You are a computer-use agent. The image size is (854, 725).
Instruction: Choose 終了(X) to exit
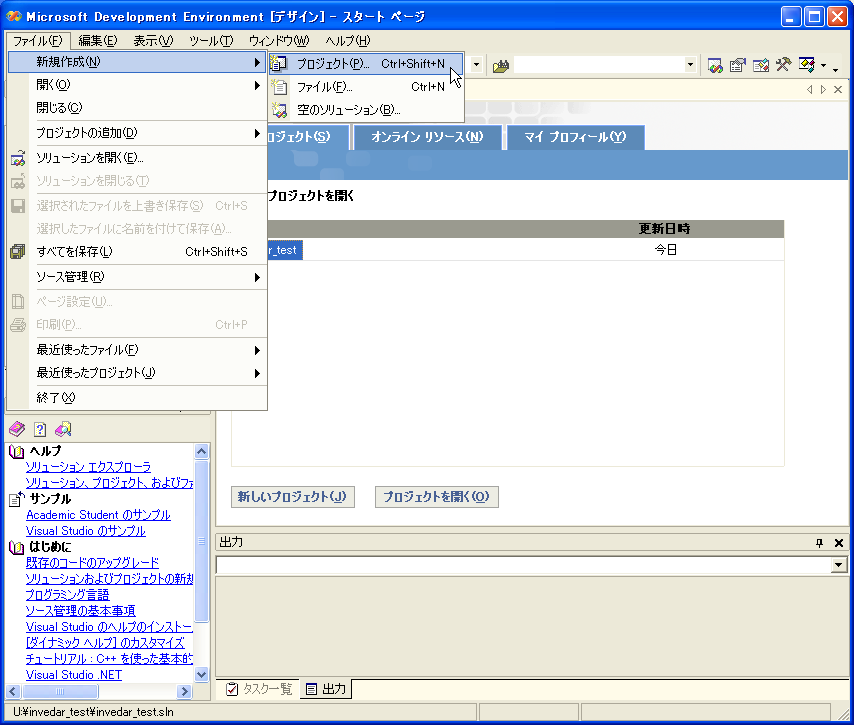coord(137,398)
